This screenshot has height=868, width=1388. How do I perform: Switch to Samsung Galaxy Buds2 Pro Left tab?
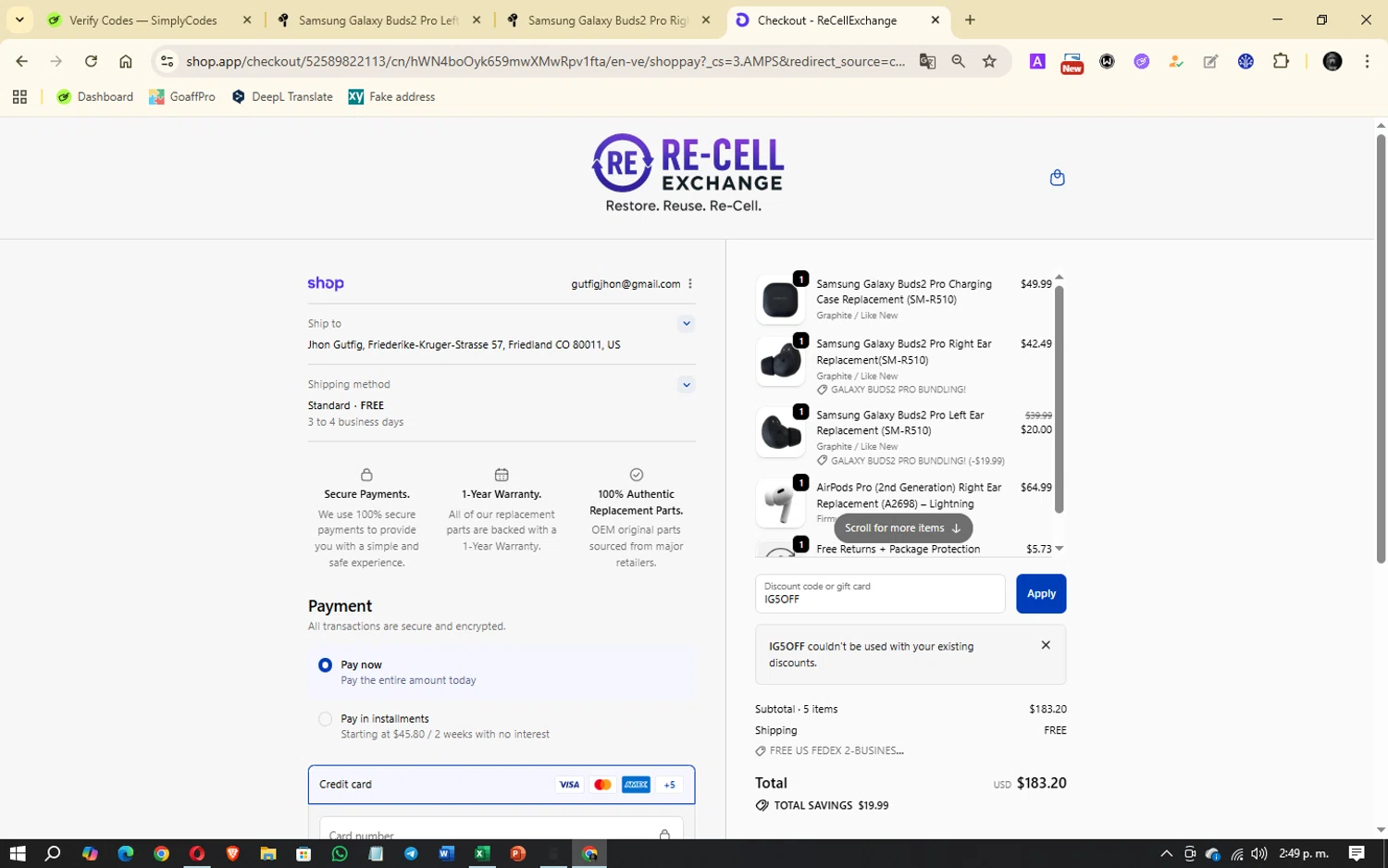click(379, 20)
